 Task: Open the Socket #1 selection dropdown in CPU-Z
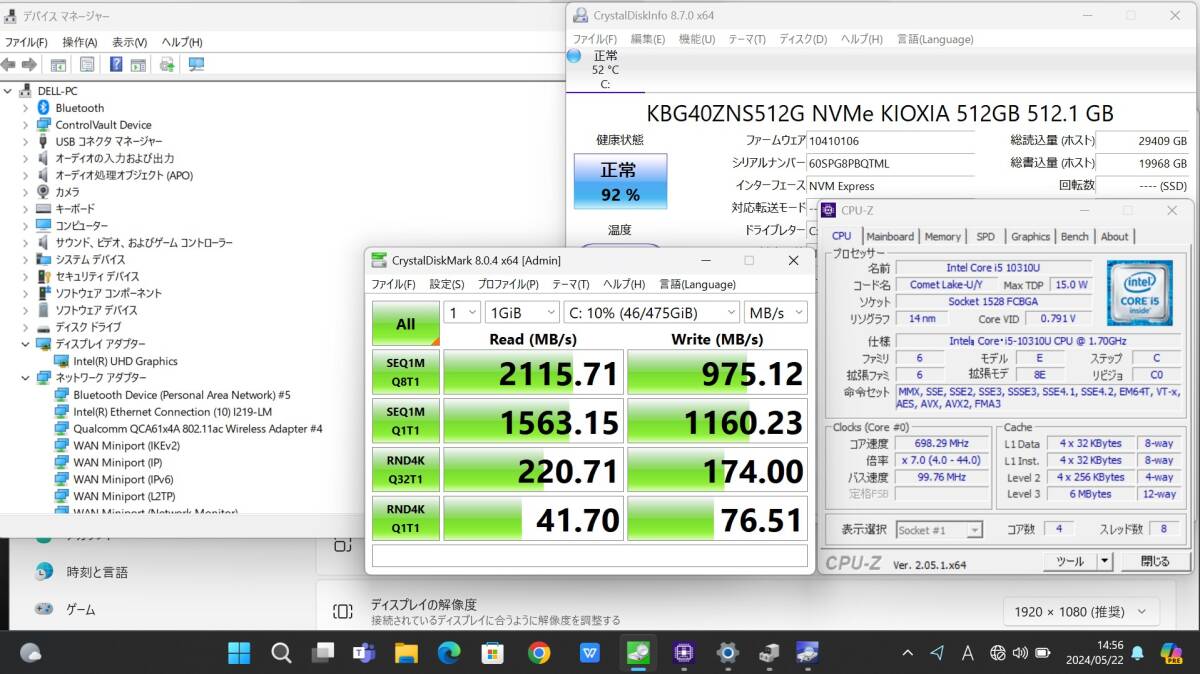(939, 530)
